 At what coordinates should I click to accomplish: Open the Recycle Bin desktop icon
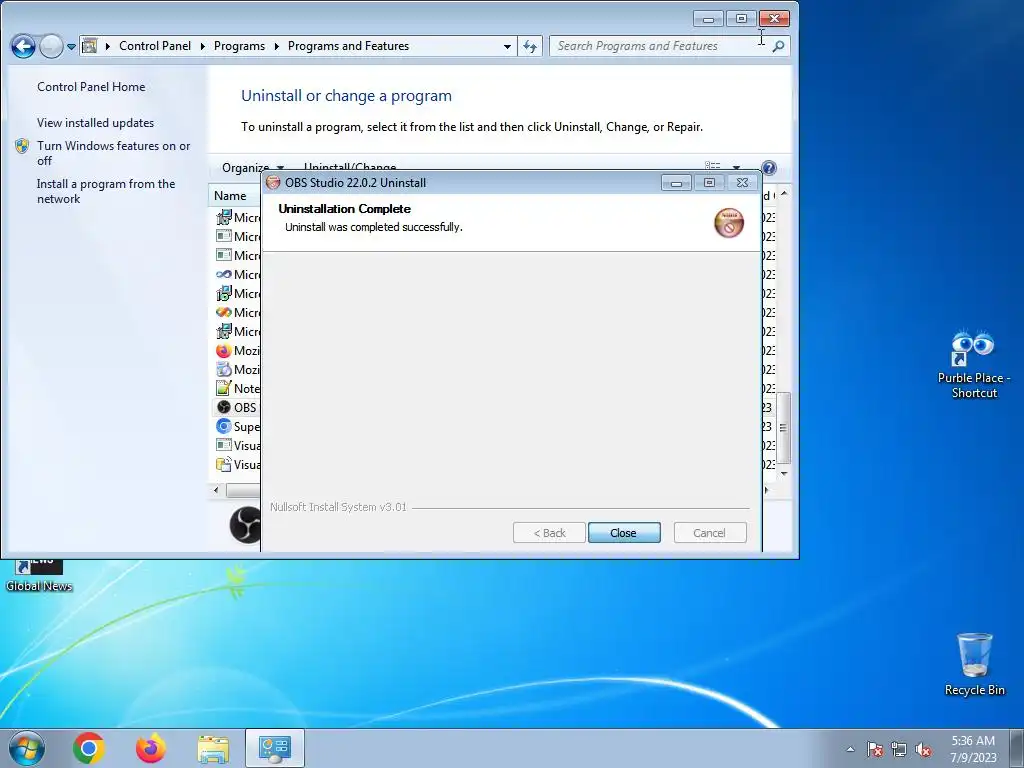(974, 664)
